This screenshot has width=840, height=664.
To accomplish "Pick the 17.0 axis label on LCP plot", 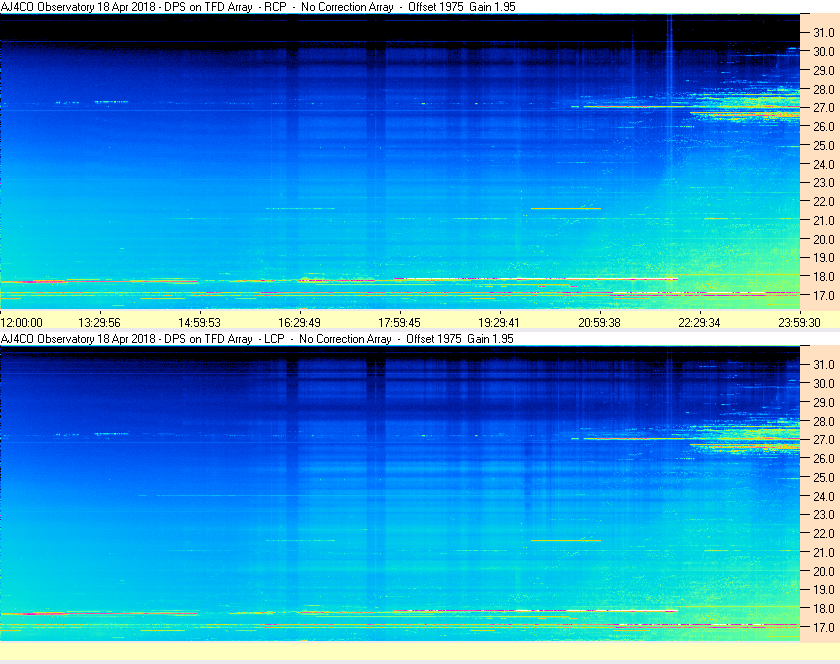I will [824, 628].
